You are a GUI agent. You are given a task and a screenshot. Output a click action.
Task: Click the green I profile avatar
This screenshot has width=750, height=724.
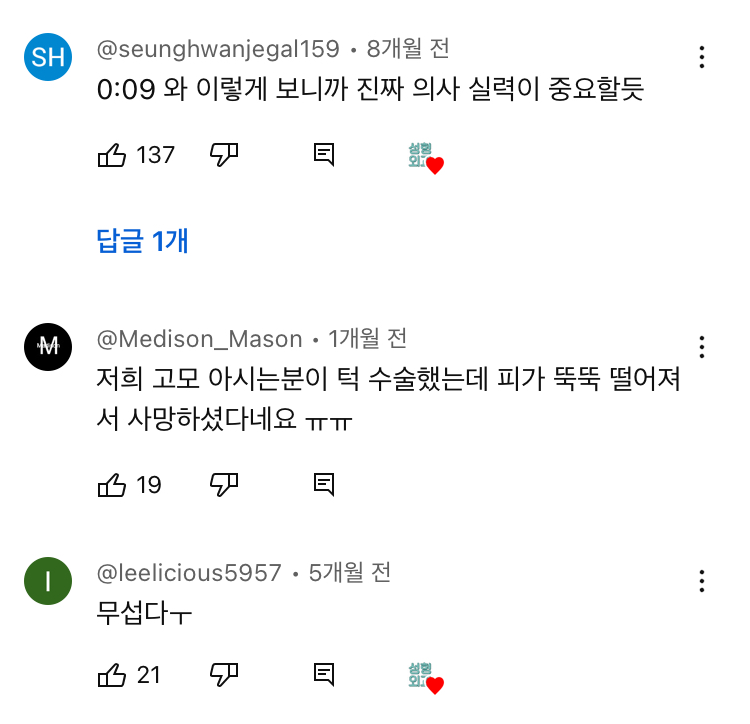point(48,581)
